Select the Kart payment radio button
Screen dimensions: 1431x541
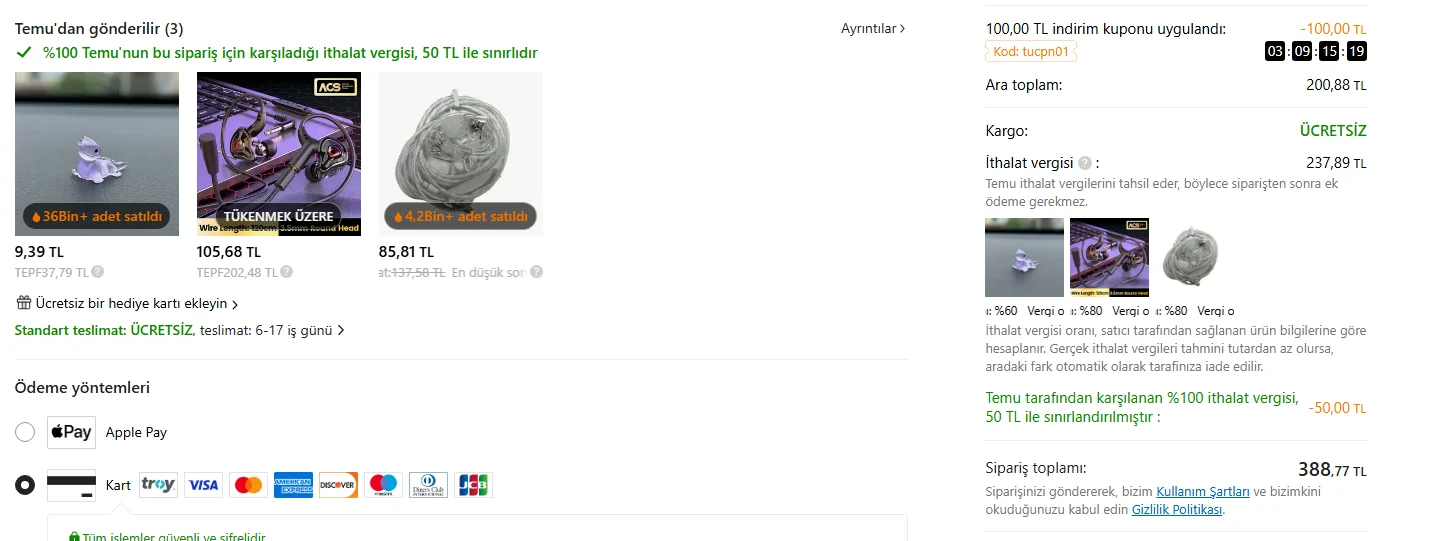(x=25, y=485)
